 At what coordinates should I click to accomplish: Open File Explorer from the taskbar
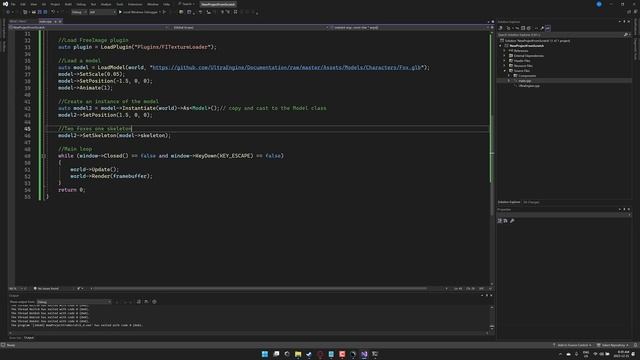click(298, 354)
